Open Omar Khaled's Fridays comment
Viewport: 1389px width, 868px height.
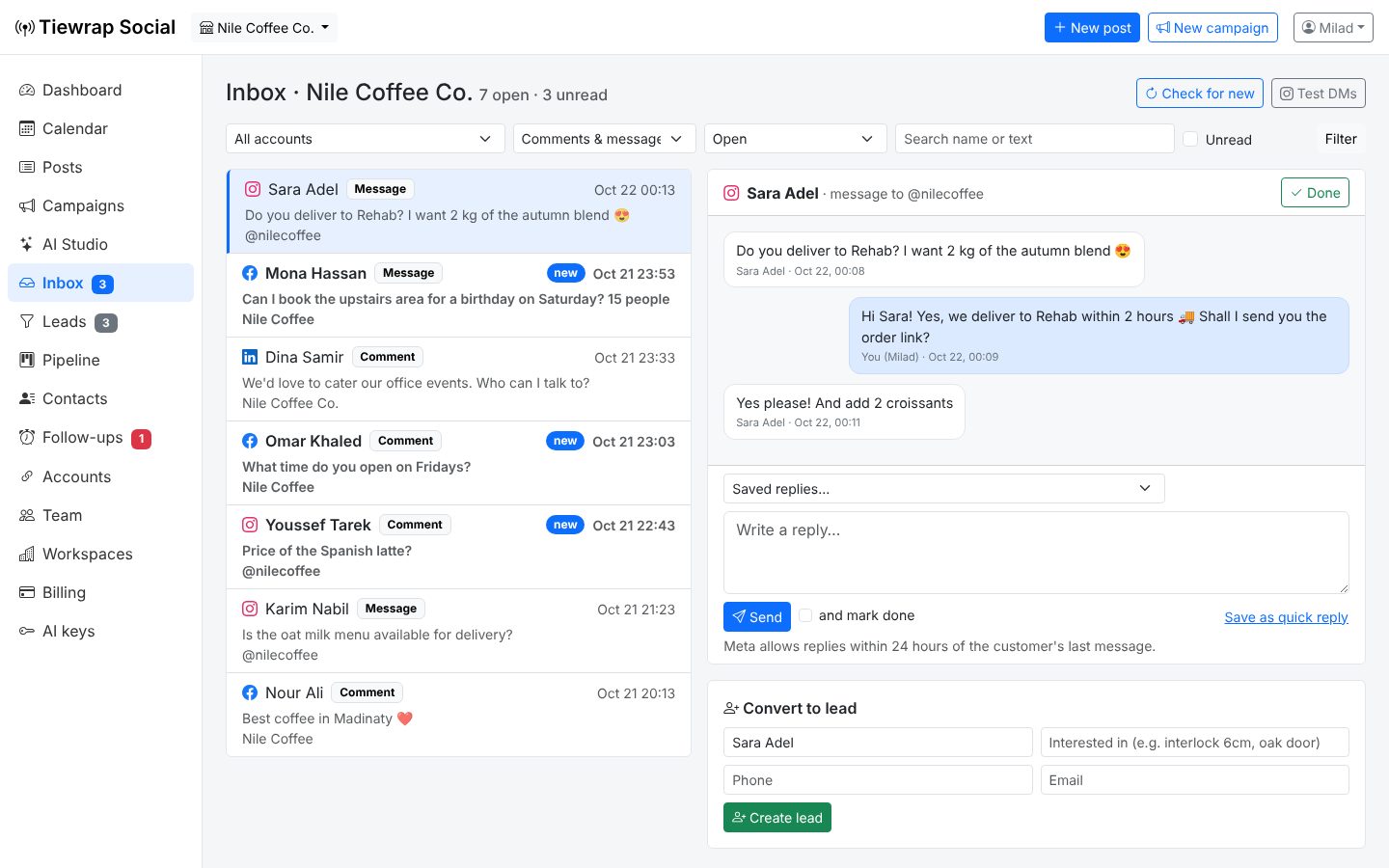point(458,463)
